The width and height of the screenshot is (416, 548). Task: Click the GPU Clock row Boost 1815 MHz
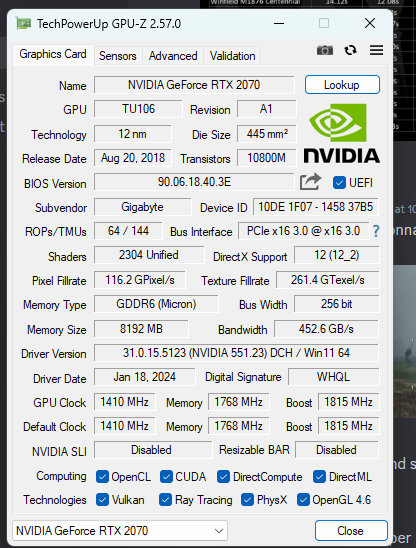[348, 402]
